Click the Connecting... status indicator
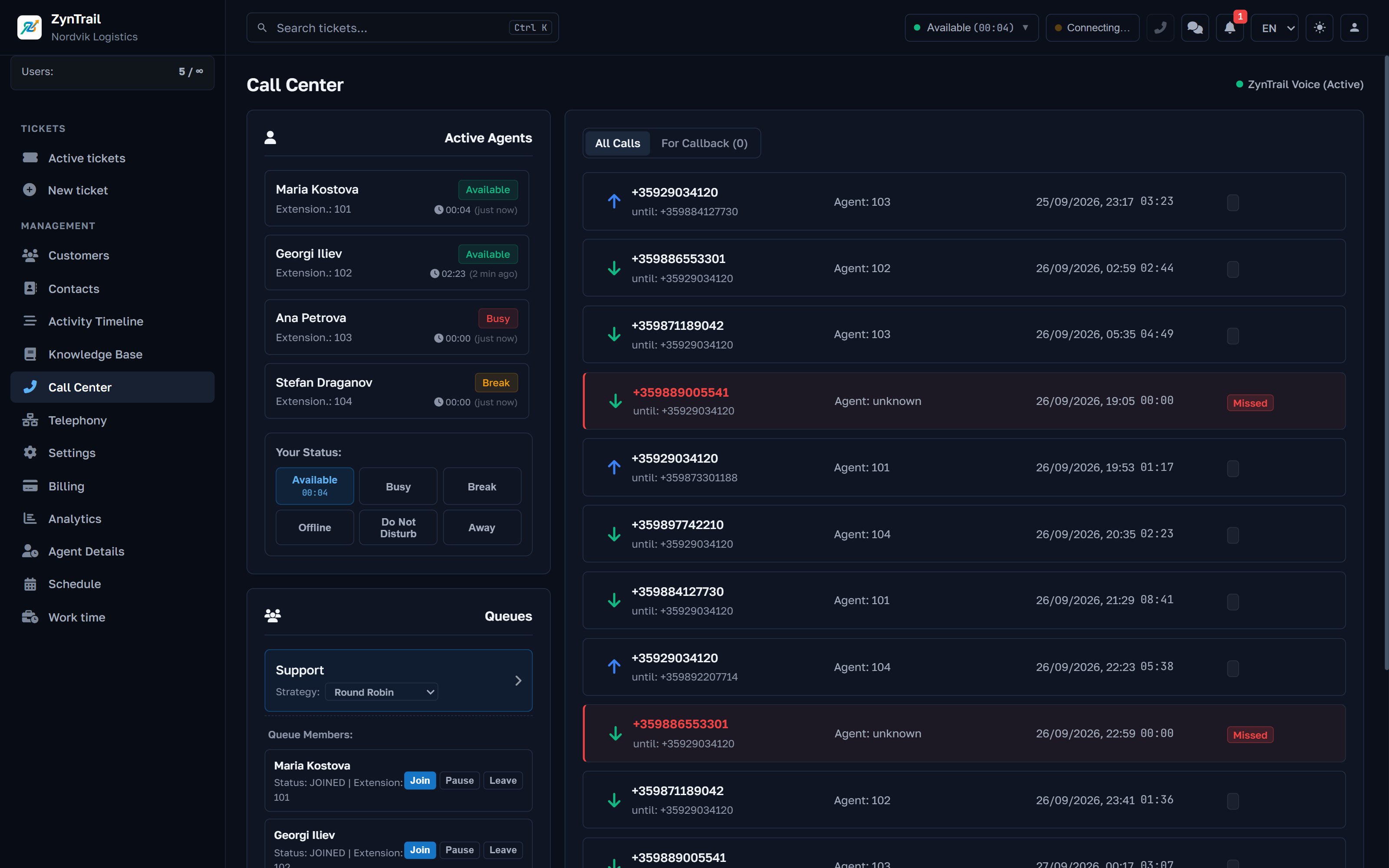This screenshot has width=1389, height=868. pos(1092,27)
